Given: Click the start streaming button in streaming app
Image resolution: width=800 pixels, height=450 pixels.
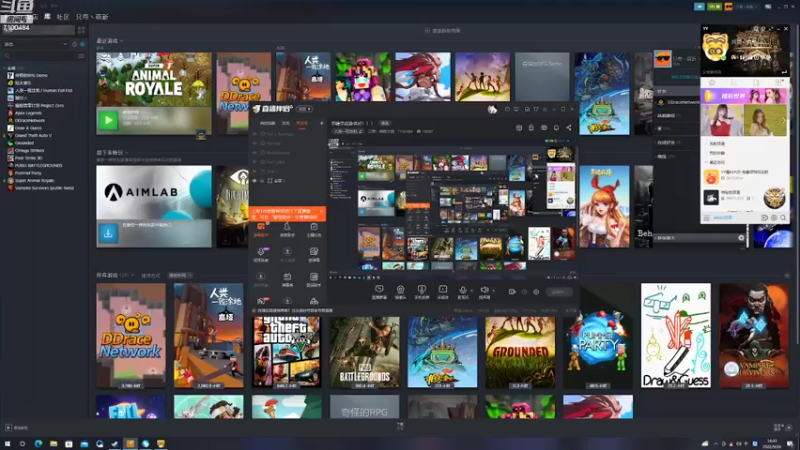Looking at the screenshot, I should pyautogui.click(x=559, y=292).
